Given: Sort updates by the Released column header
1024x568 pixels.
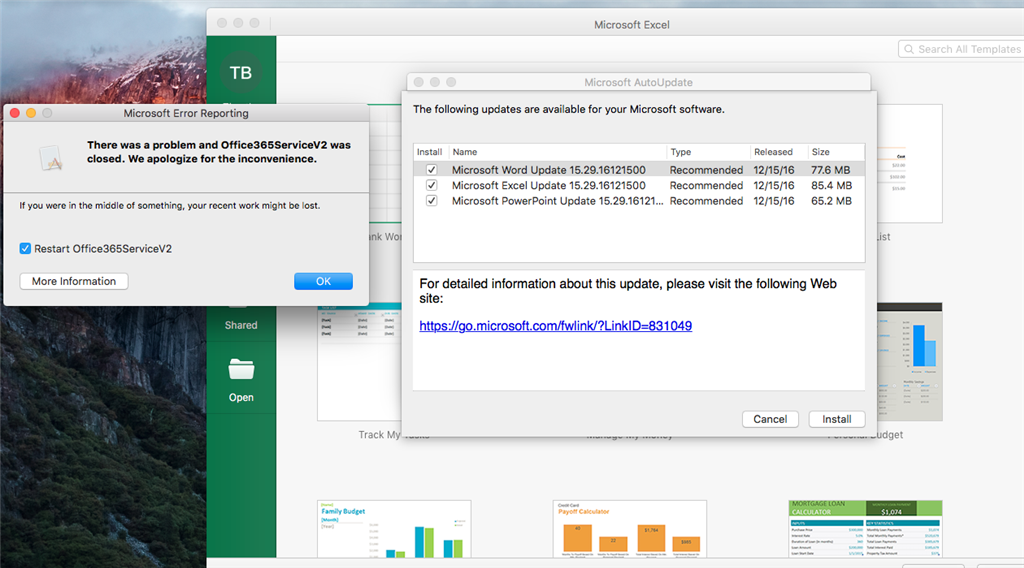Looking at the screenshot, I should point(778,152).
